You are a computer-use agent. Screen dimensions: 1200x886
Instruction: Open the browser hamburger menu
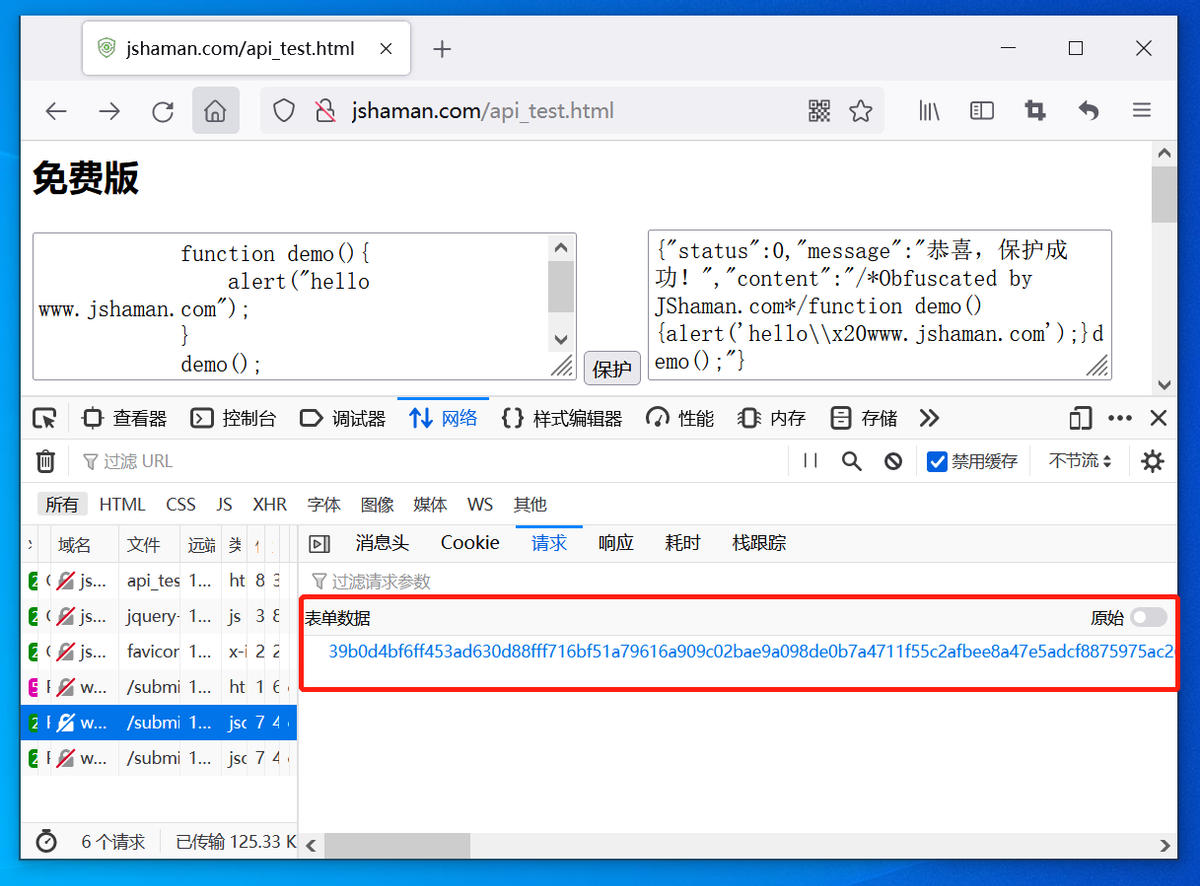1142,111
